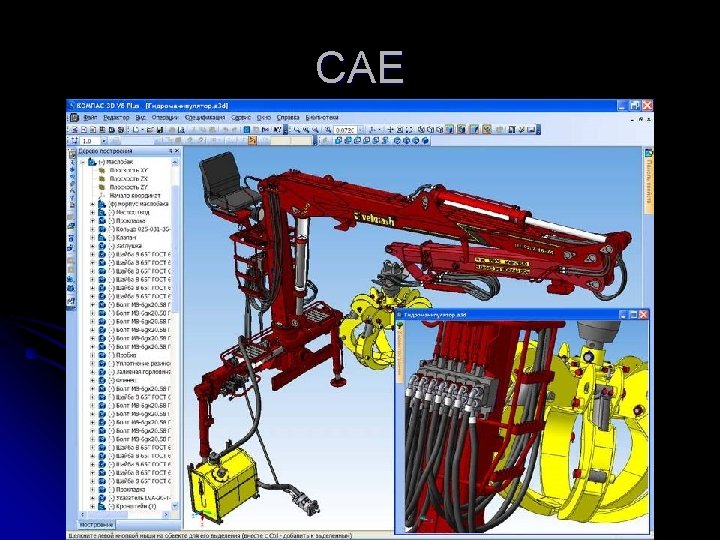This screenshot has width=720, height=540.
Task: Select the wireframe display mode icon
Action: 422,130
